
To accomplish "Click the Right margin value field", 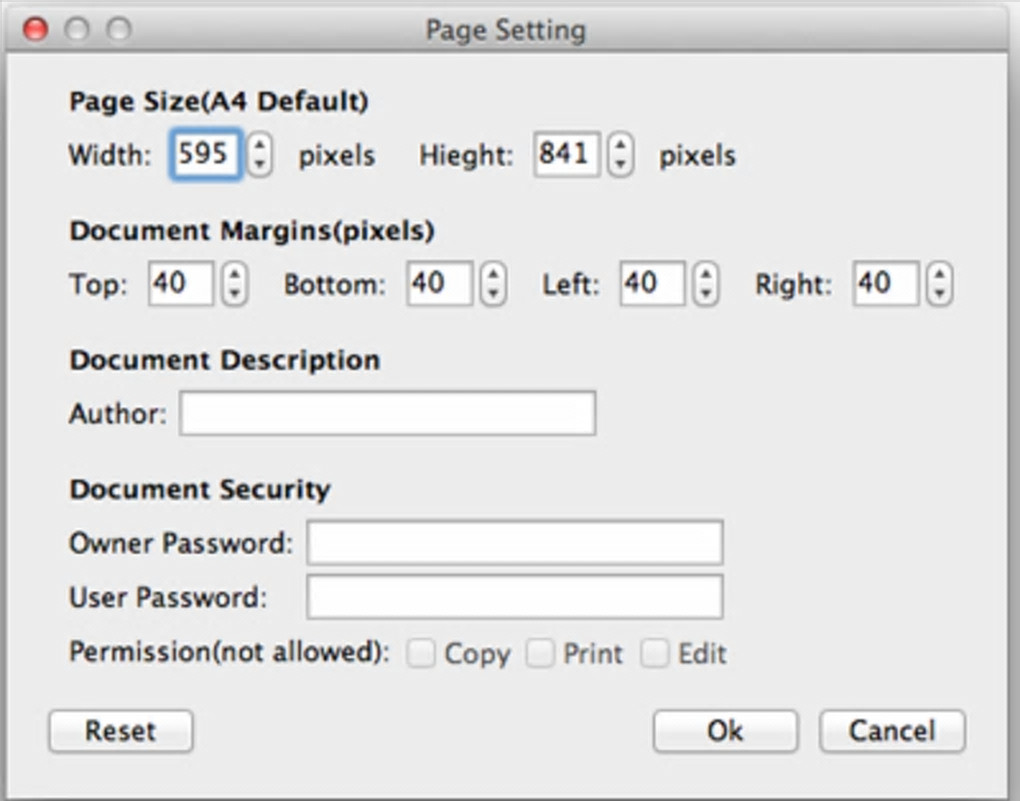I will 885,284.
